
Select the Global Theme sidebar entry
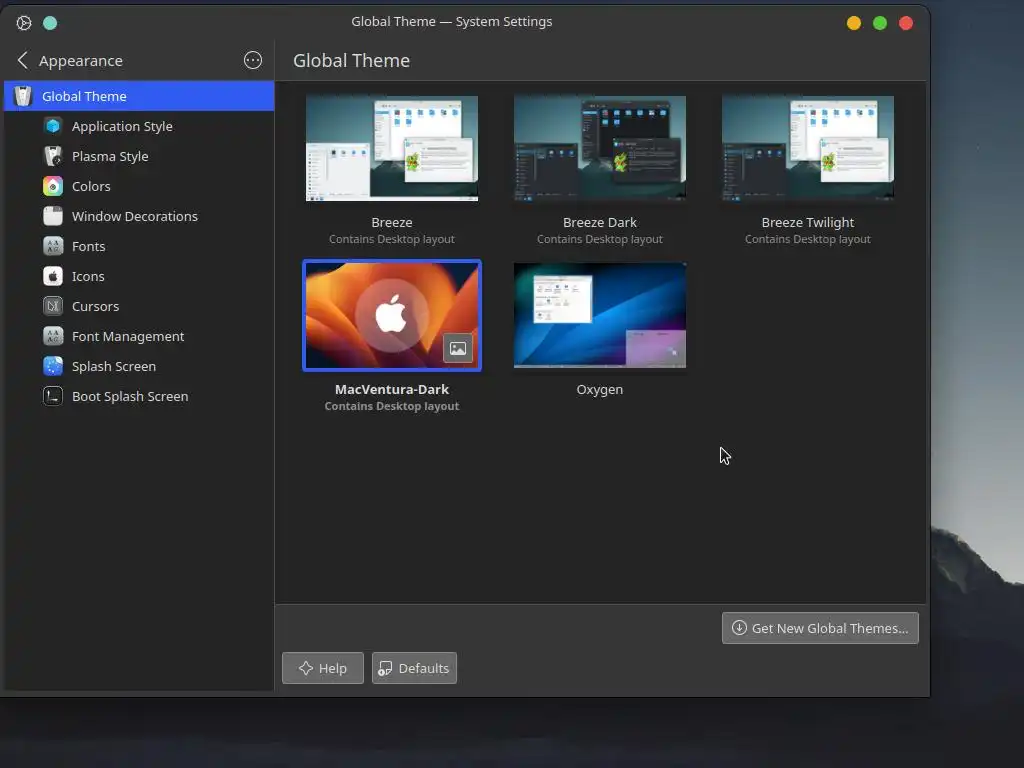139,96
